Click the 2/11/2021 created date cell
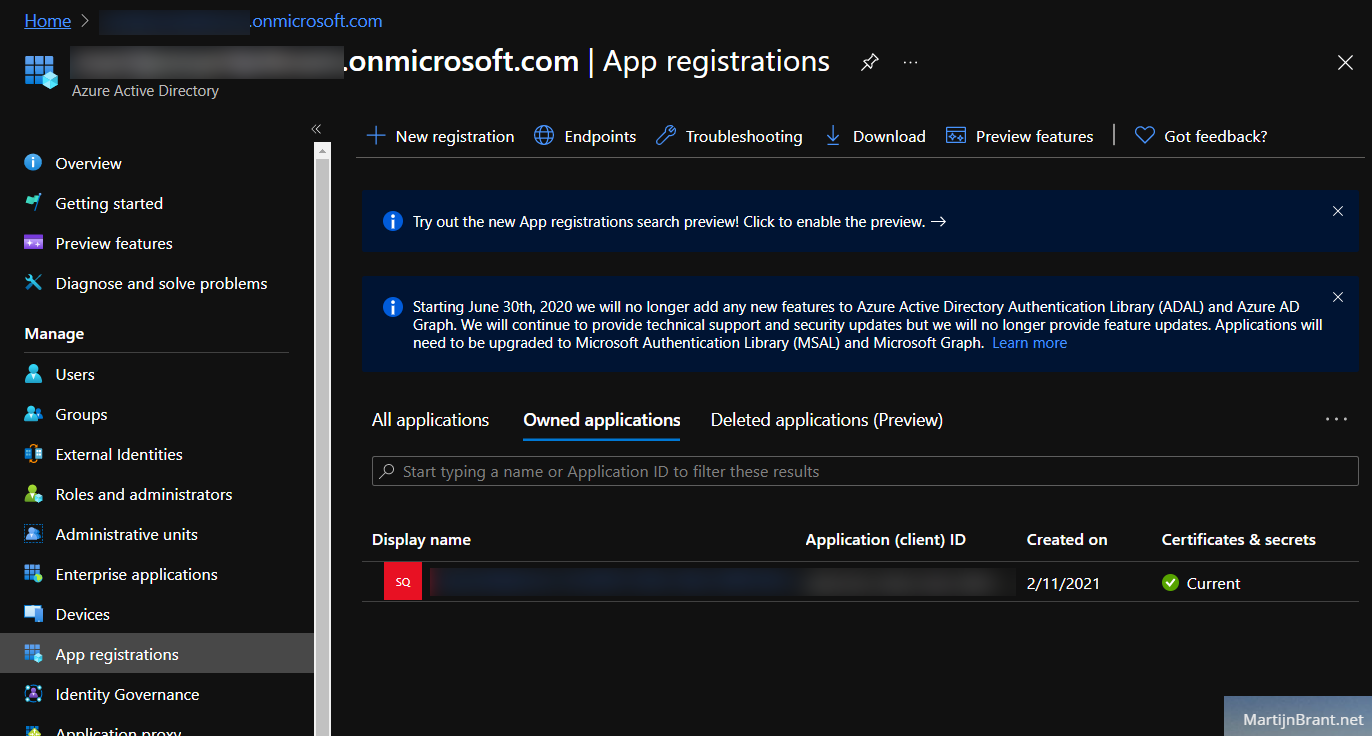The image size is (1372, 736). click(x=1063, y=583)
